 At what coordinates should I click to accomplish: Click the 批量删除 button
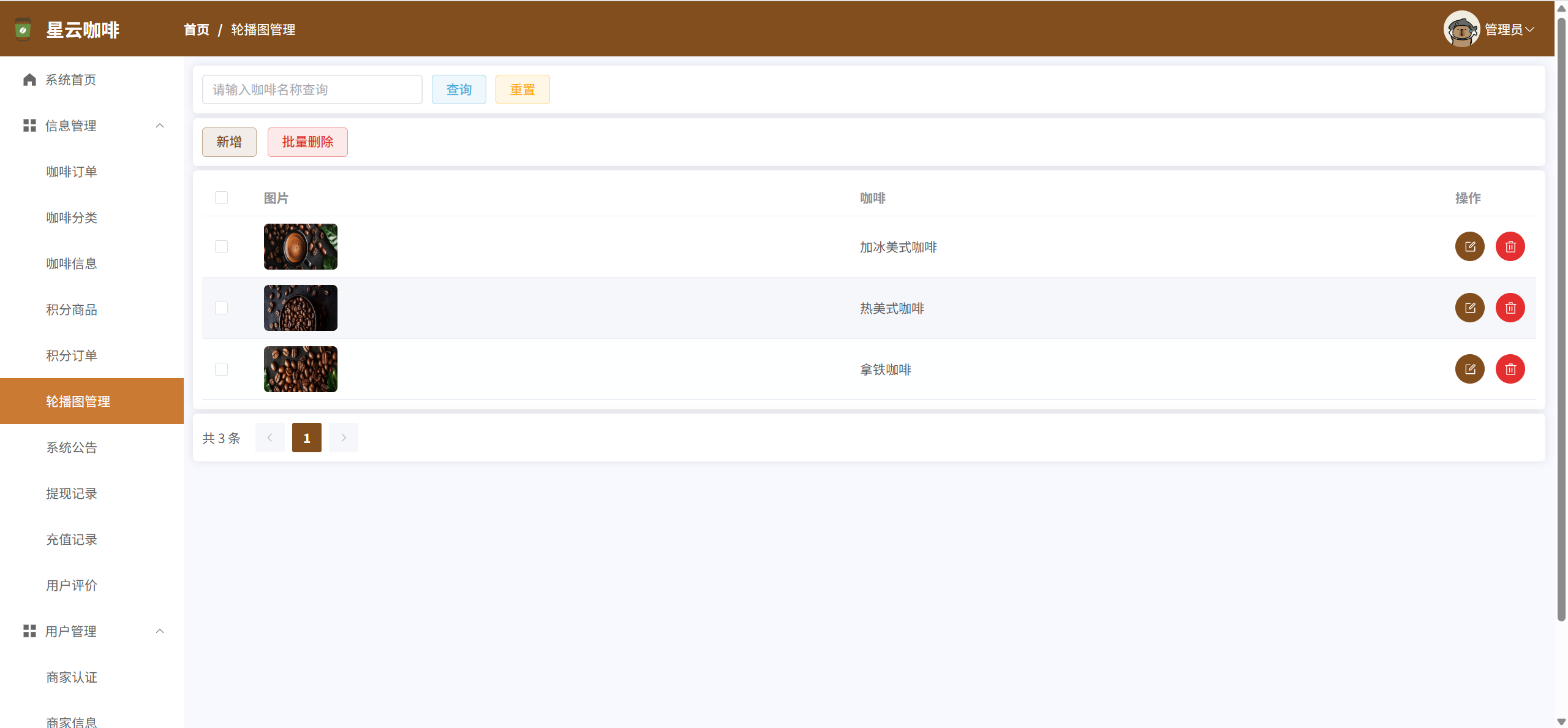[x=307, y=142]
